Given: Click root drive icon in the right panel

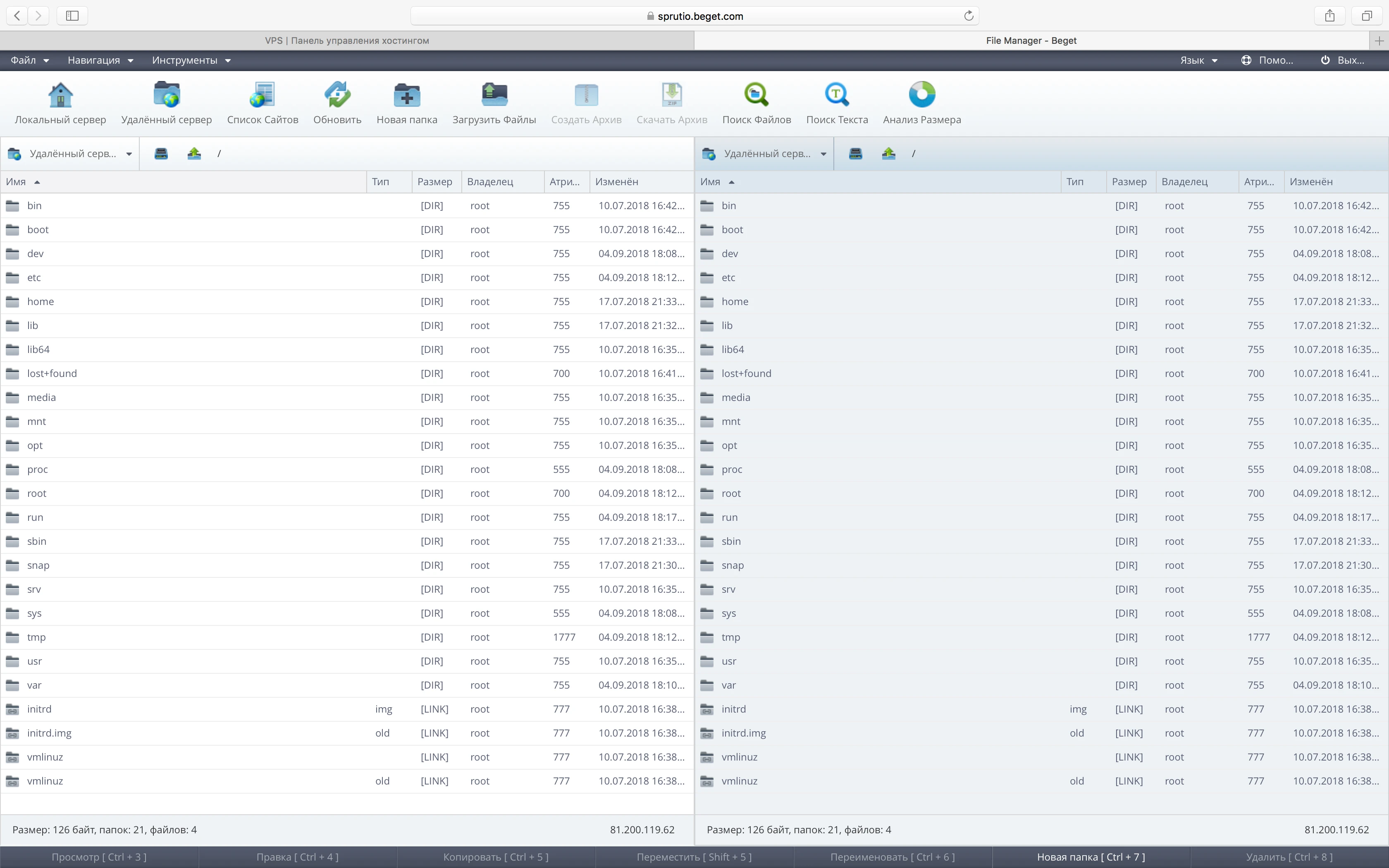Looking at the screenshot, I should (x=855, y=153).
